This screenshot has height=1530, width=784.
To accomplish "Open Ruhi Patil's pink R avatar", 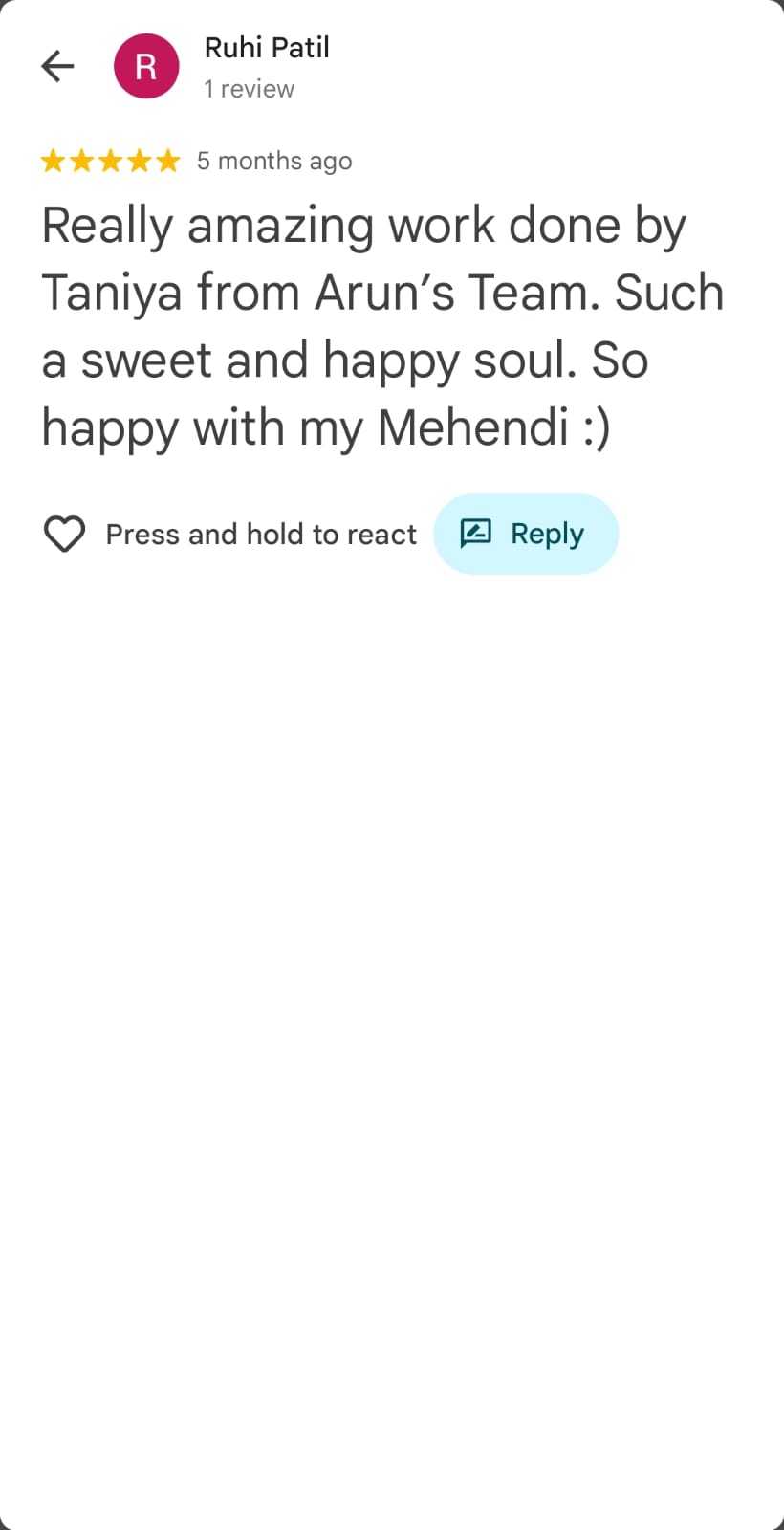I will 146,66.
